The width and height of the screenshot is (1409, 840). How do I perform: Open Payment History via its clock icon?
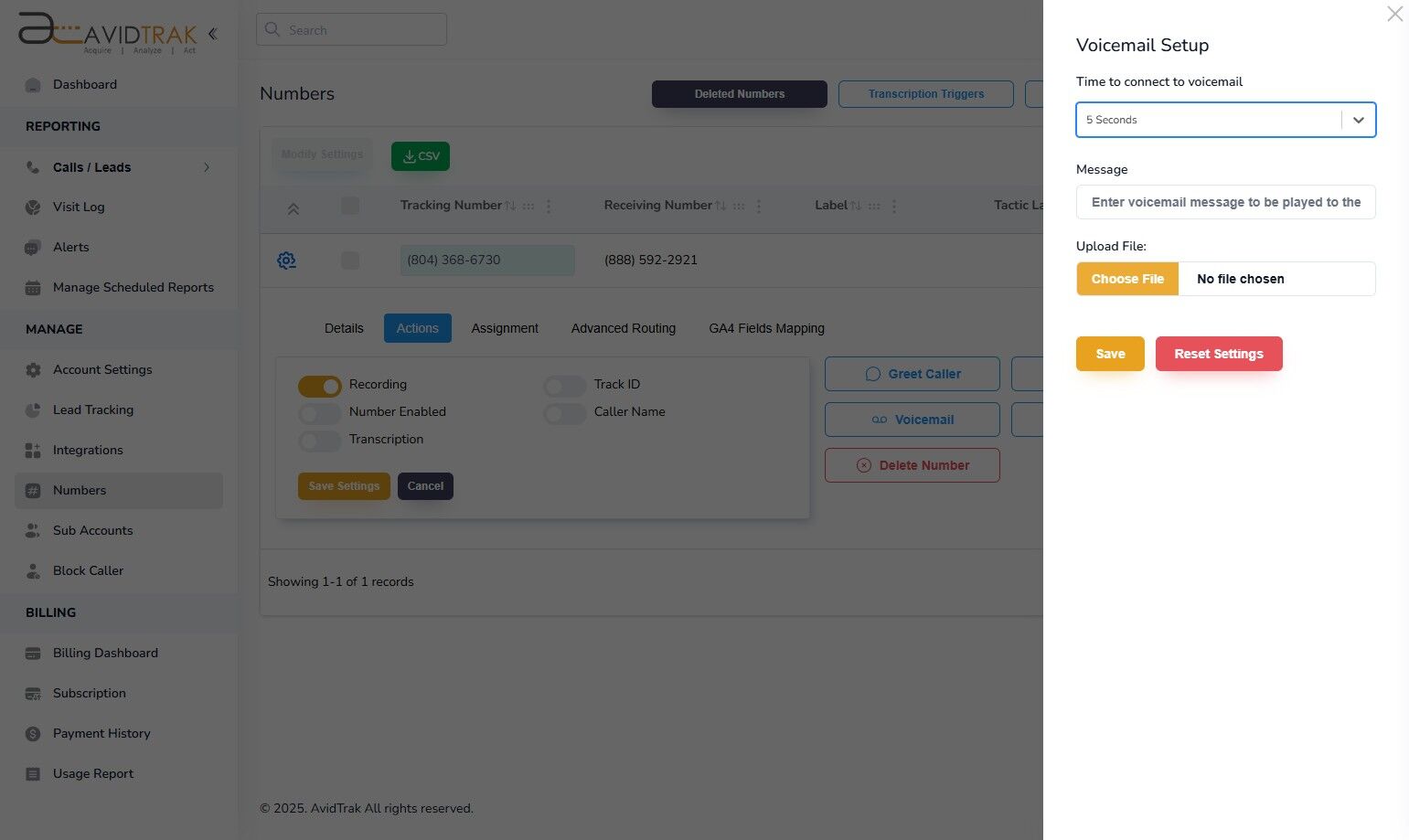pos(33,733)
